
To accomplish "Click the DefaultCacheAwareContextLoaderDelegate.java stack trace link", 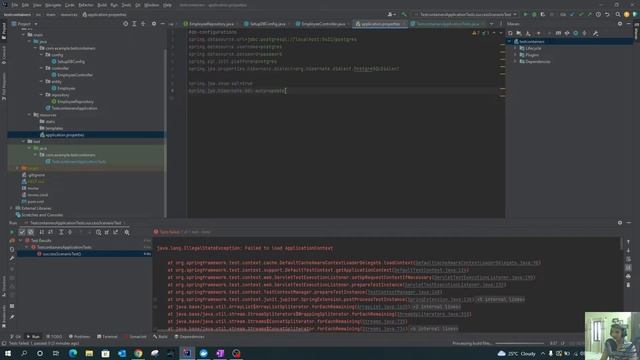I will [478, 263].
